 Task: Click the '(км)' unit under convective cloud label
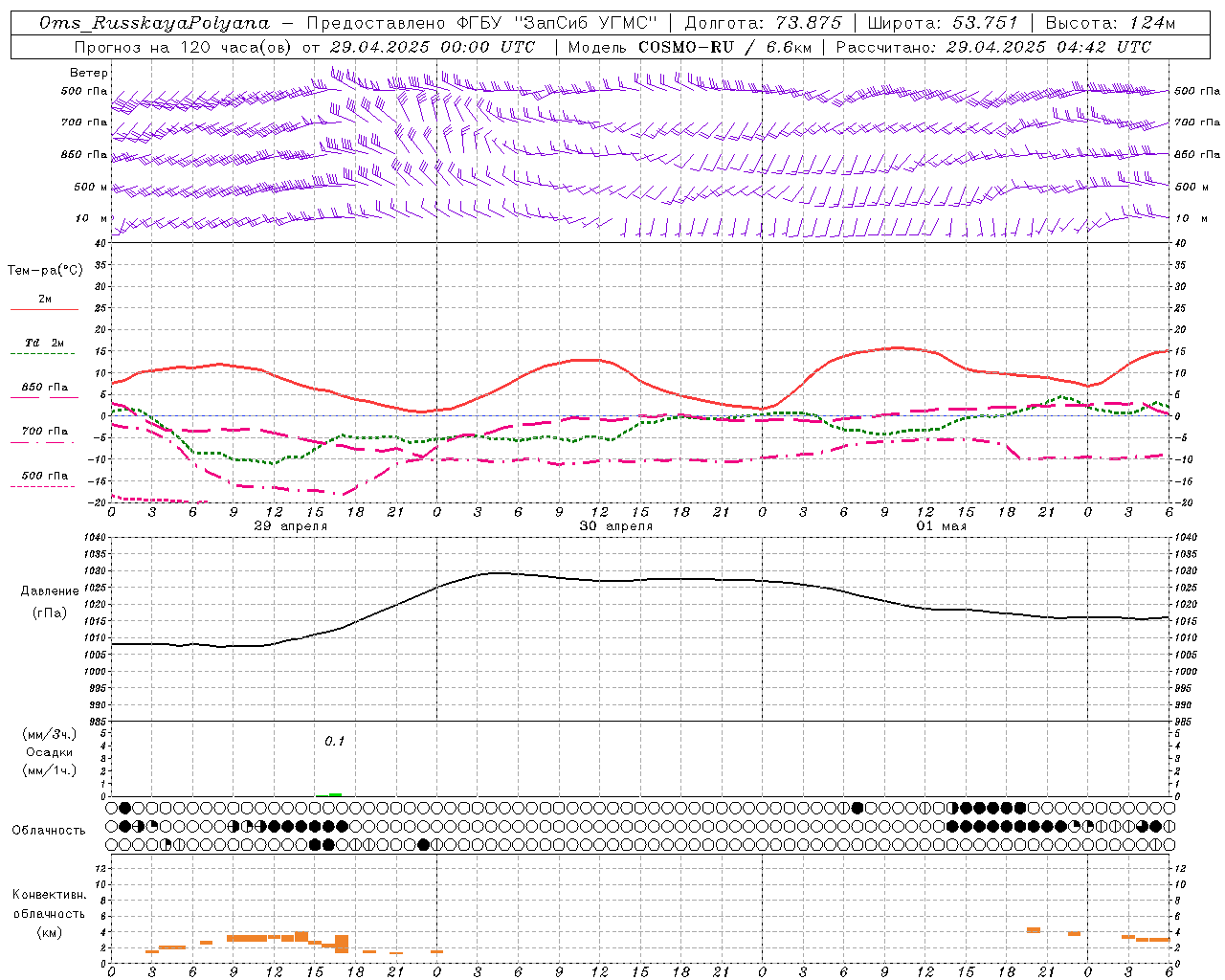pyautogui.click(x=50, y=932)
